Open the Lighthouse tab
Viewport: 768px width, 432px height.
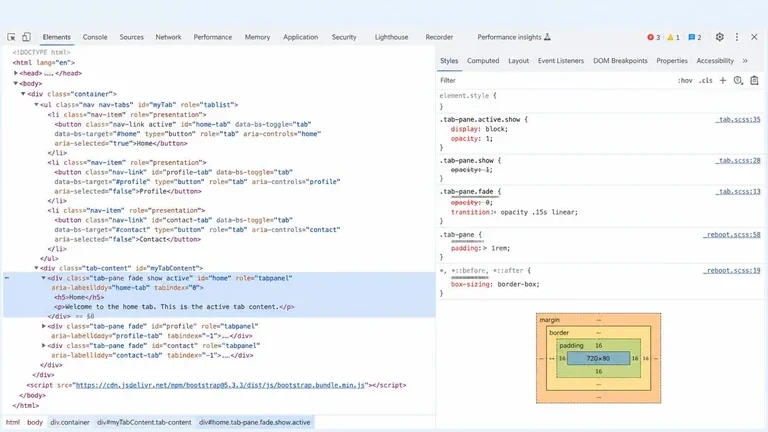tap(391, 37)
